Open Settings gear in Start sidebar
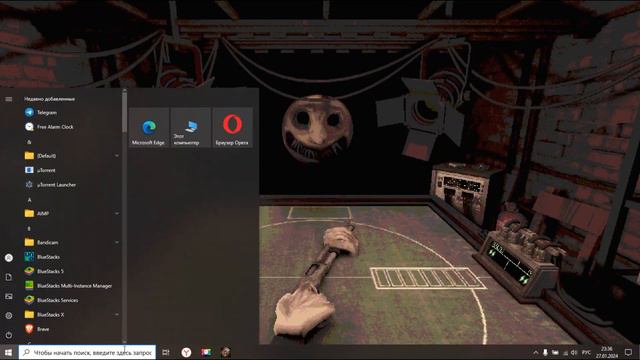This screenshot has height=360, width=640. click(9, 316)
